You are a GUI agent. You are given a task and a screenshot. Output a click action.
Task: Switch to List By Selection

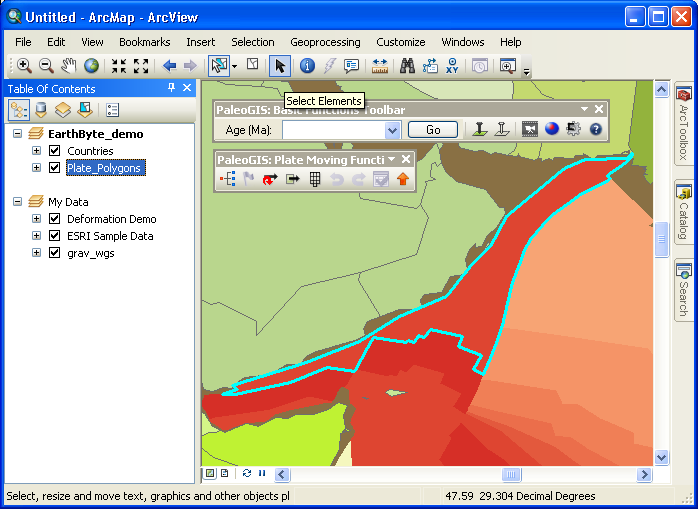[85, 110]
